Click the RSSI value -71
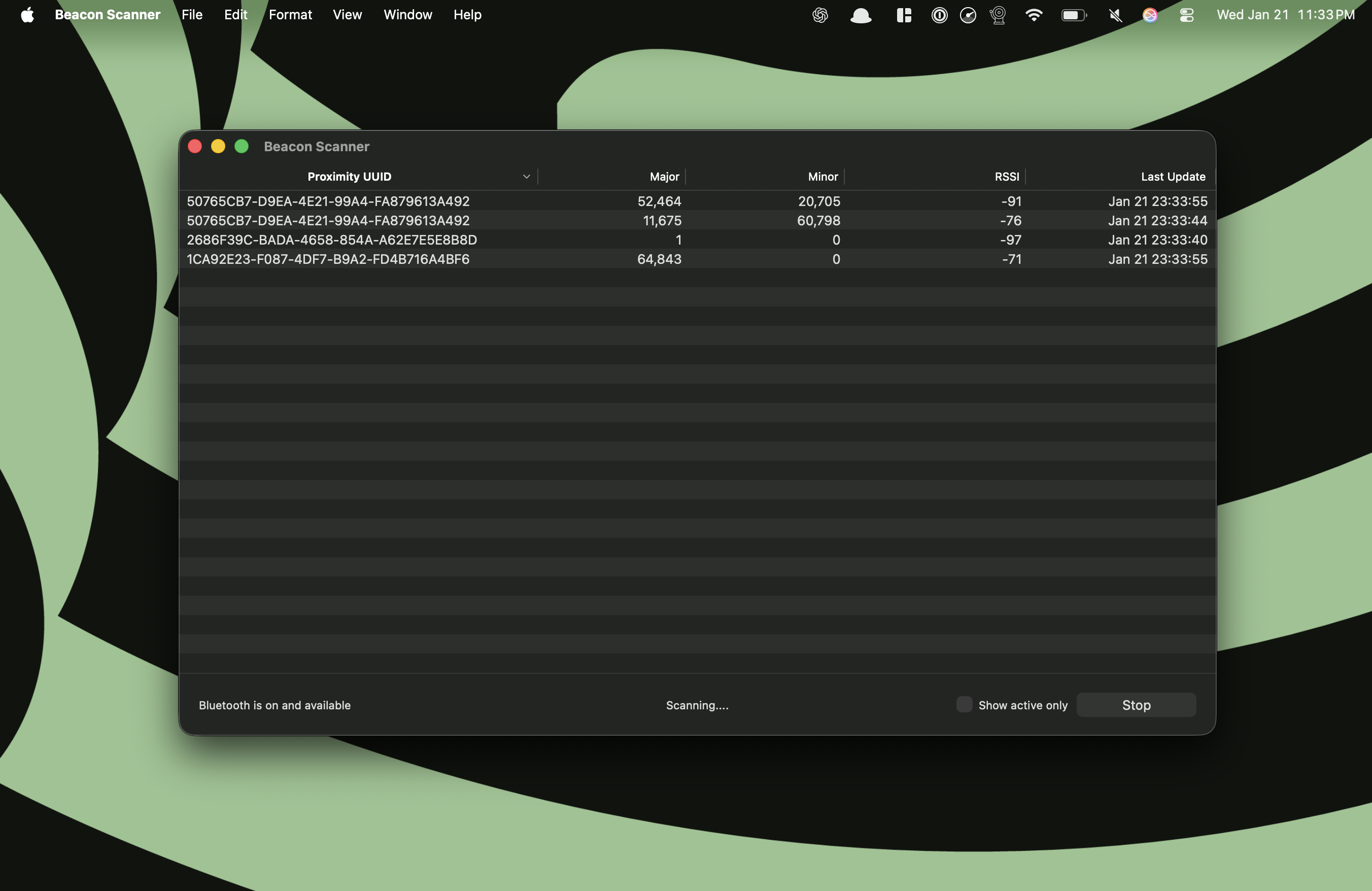Screen dimensions: 1372x891 pyautogui.click(x=1011, y=259)
